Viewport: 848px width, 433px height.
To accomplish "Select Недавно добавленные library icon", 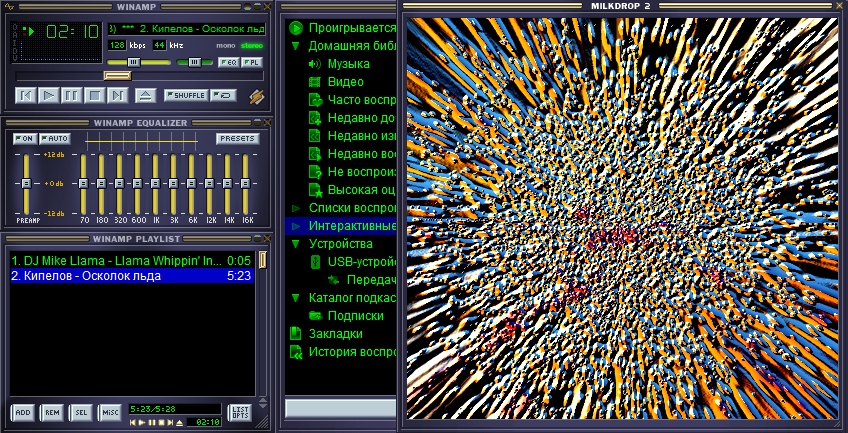I will click(x=315, y=118).
